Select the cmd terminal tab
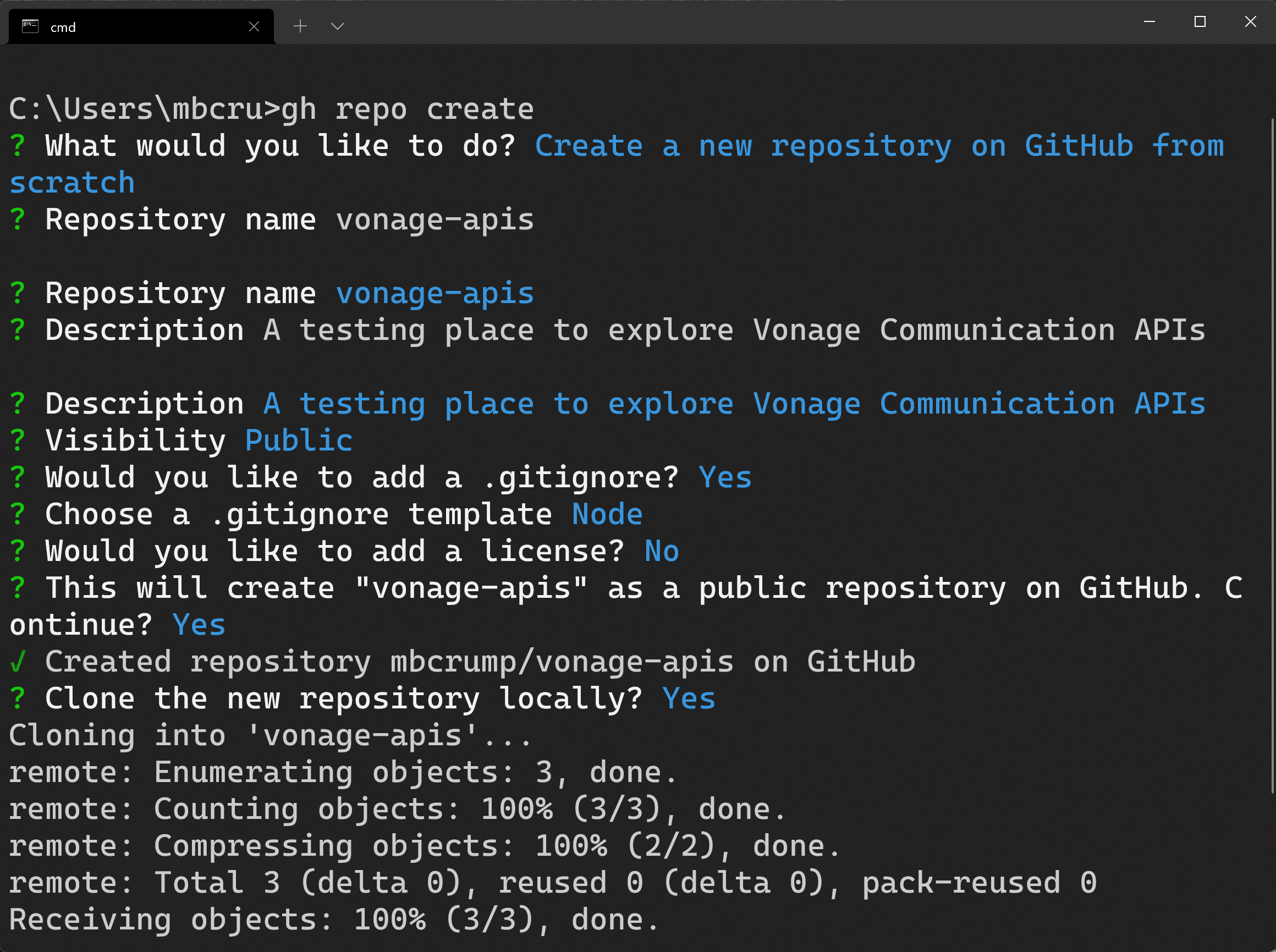1276x952 pixels. click(141, 26)
